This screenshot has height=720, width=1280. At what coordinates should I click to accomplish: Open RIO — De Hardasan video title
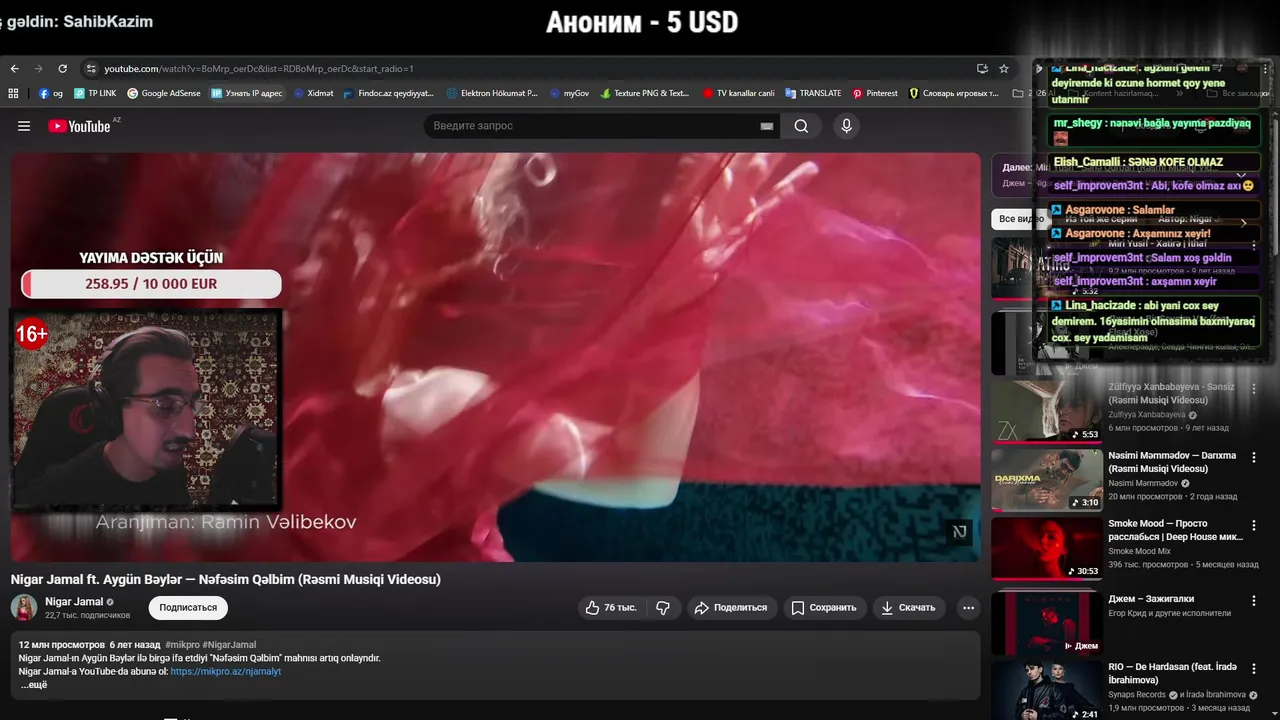click(1173, 672)
